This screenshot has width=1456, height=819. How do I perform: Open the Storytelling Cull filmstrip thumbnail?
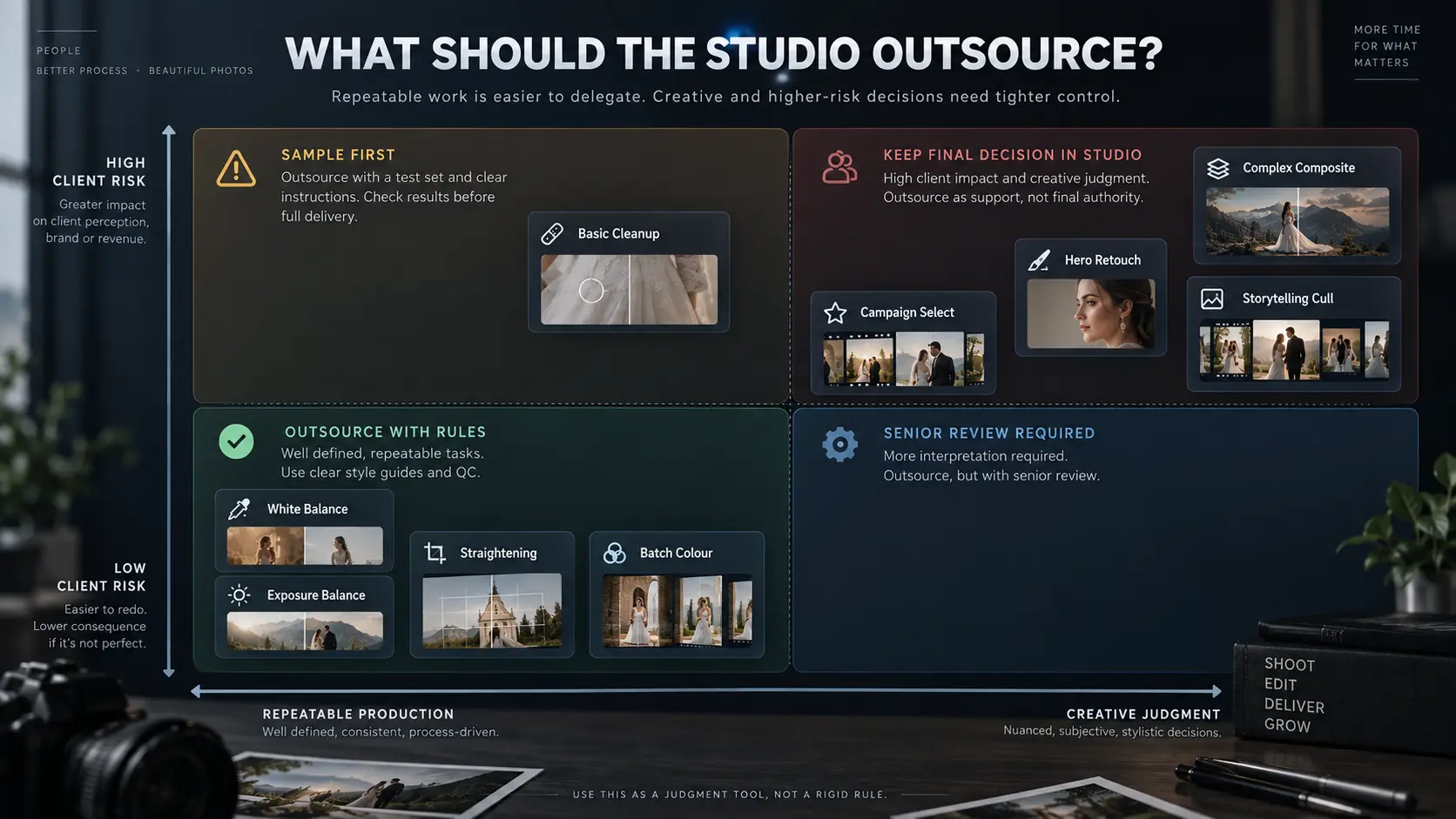pyautogui.click(x=1294, y=349)
